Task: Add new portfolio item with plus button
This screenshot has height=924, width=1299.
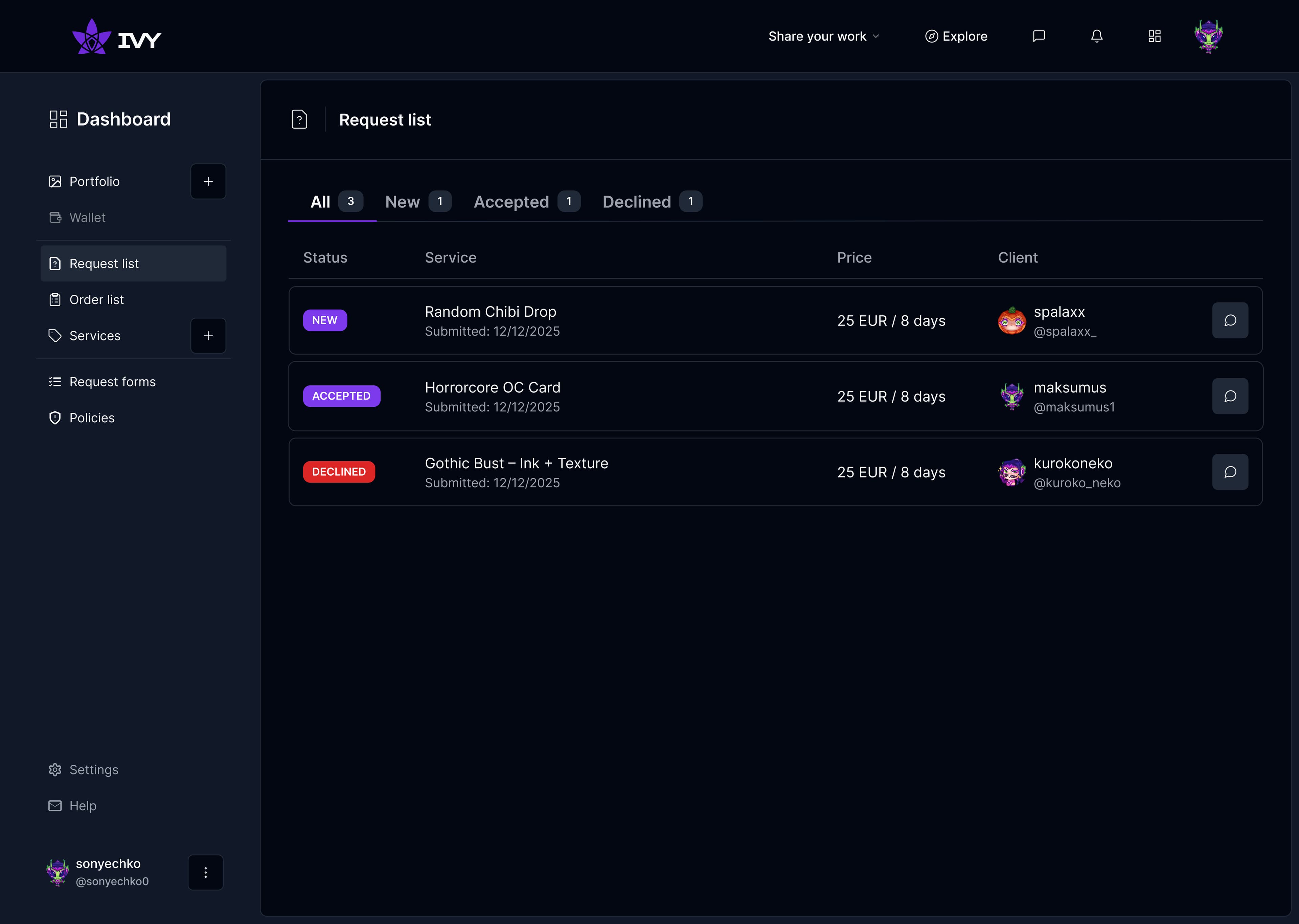Action: 208,181
